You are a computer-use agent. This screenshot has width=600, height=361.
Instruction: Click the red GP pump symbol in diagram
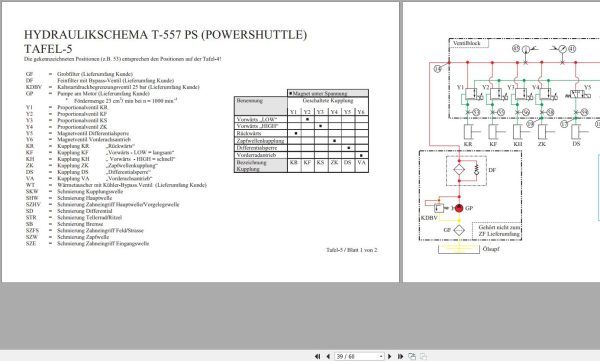(459, 208)
